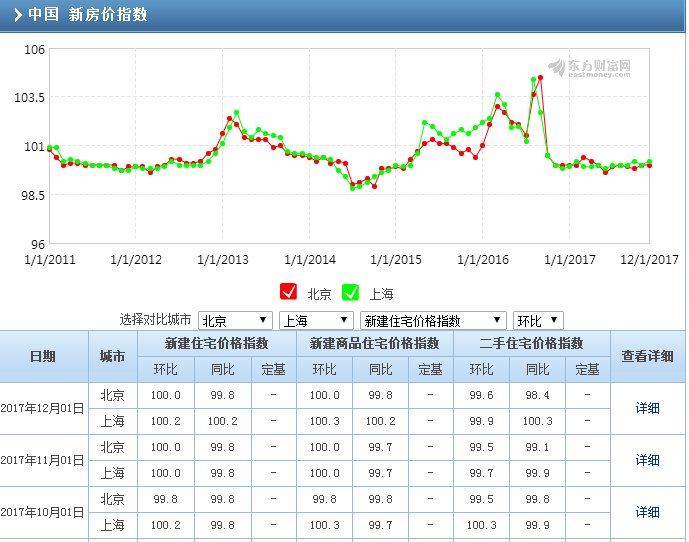
Task: Open the 环比 comparison mode dropdown
Action: pos(538,321)
